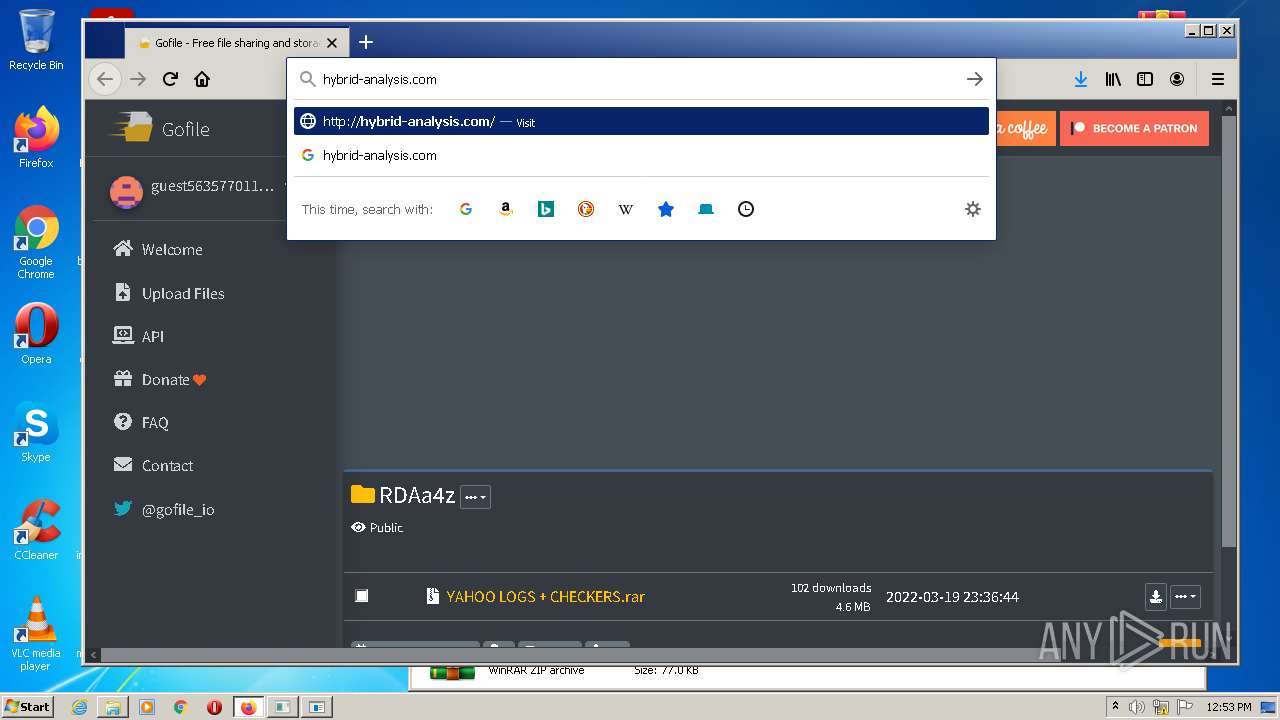The width and height of the screenshot is (1280, 720).
Task: Click Firefox taskbar button
Action: (x=248, y=707)
